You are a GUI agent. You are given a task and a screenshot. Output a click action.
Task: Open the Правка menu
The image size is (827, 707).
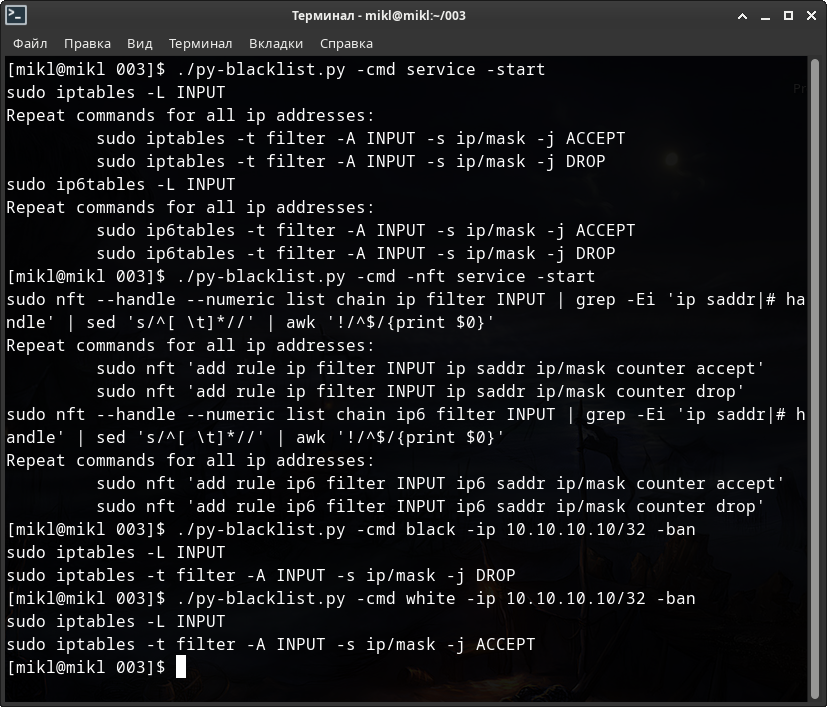coord(87,43)
